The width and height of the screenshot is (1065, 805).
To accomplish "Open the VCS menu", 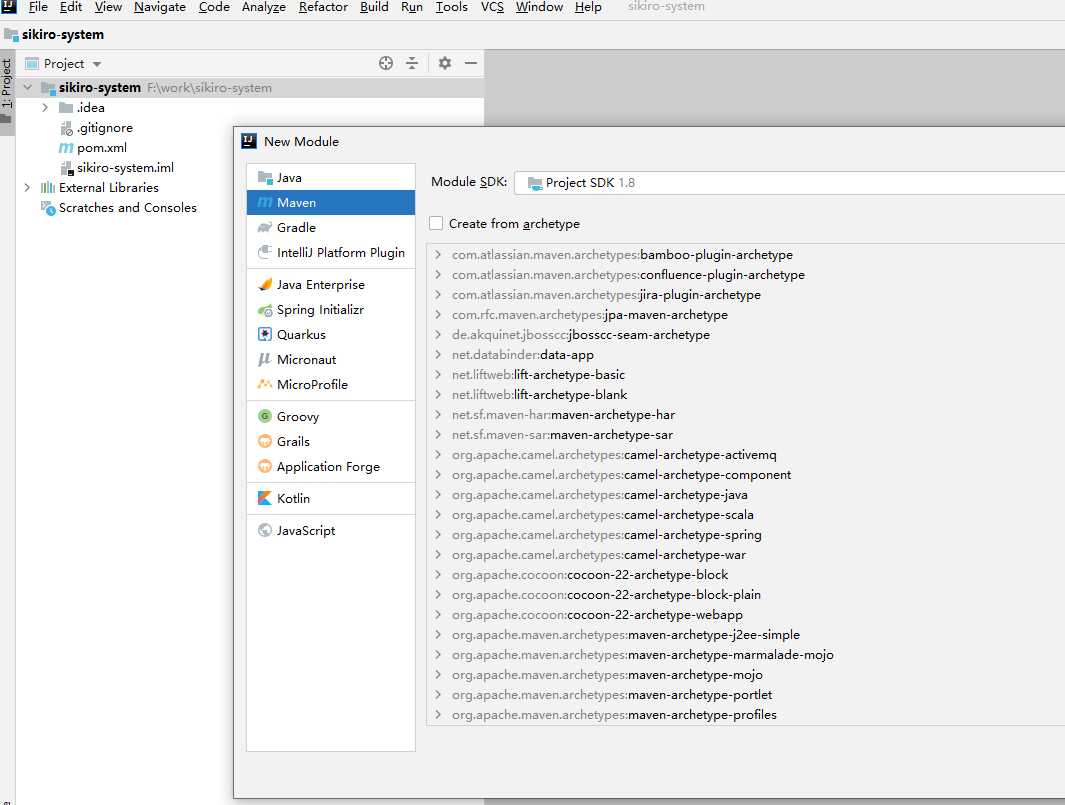I will (492, 7).
